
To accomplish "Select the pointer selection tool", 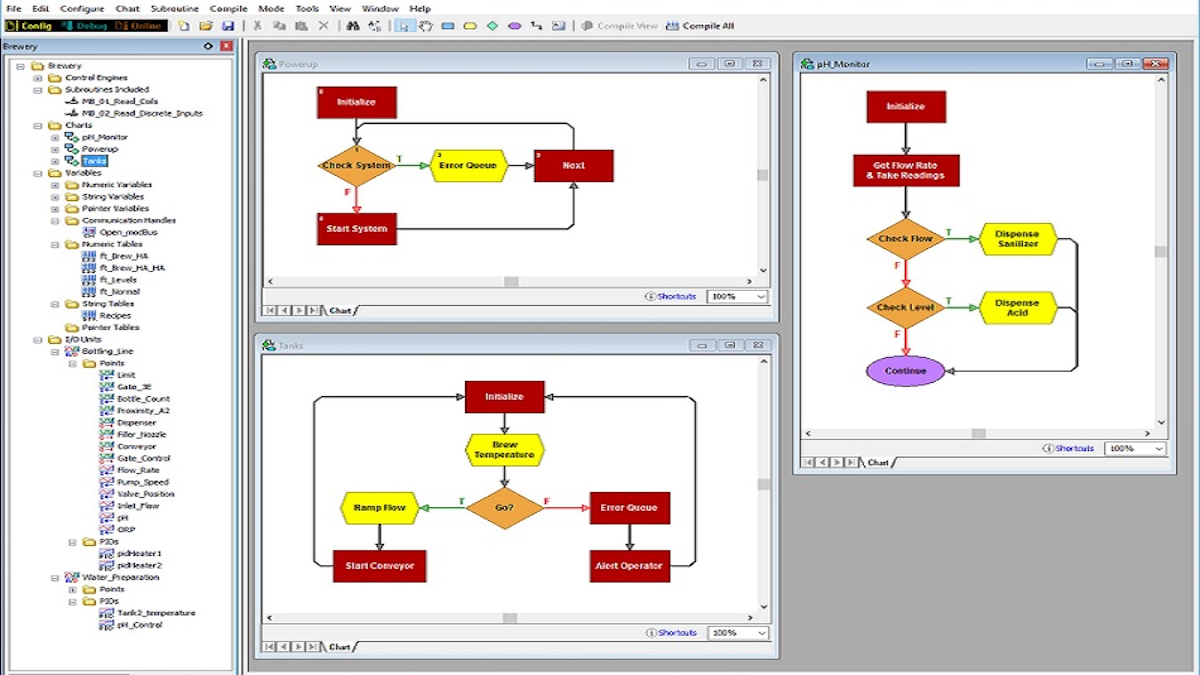I will tap(404, 26).
